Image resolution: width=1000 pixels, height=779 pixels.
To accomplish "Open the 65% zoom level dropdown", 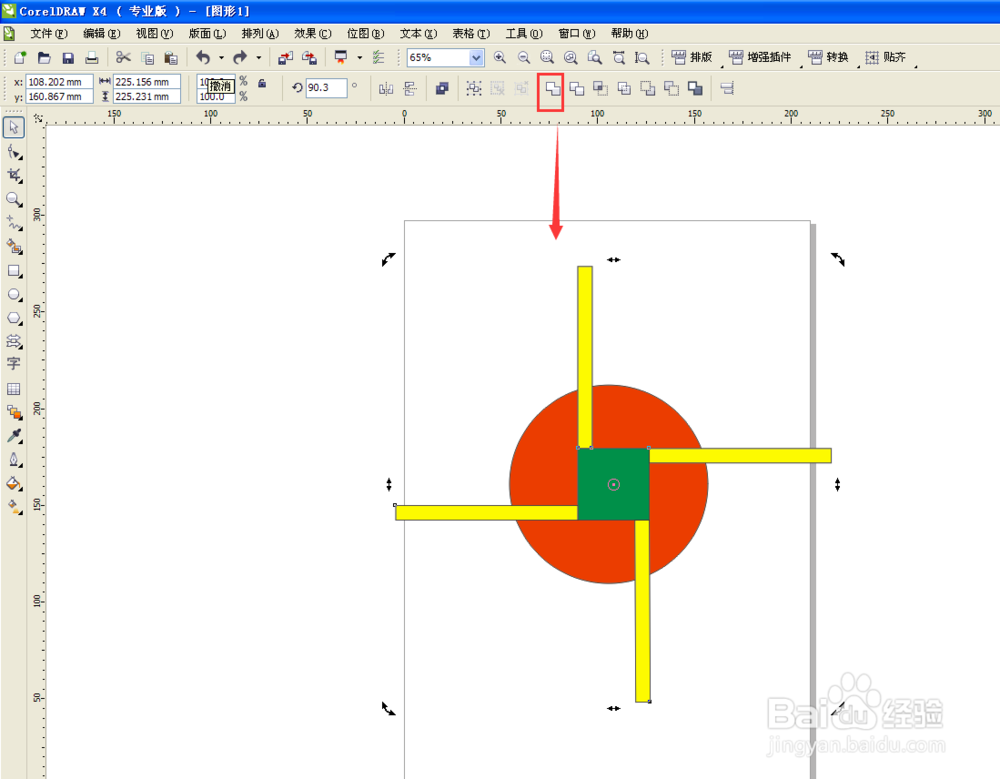I will coord(476,58).
